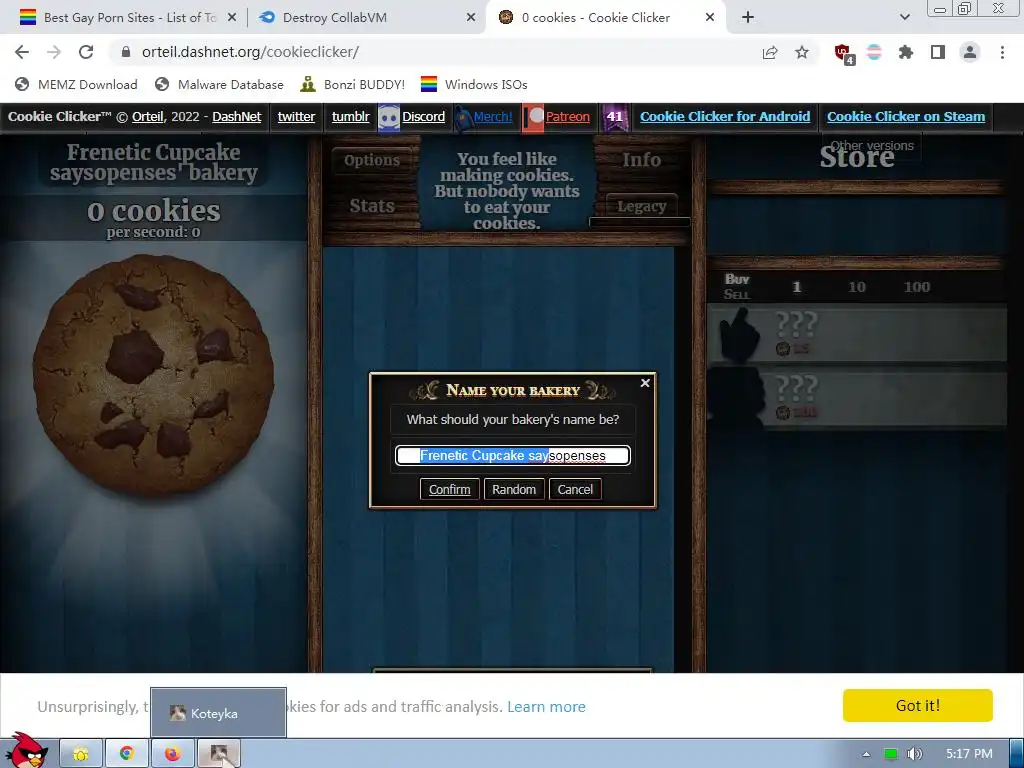Share this page icon
The width and height of the screenshot is (1024, 768).
pyautogui.click(x=770, y=52)
